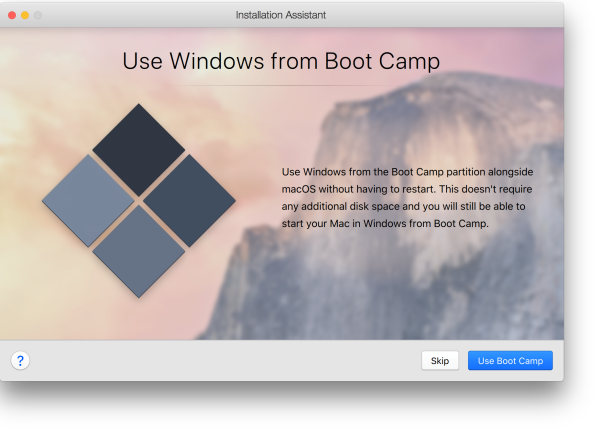Click the top diamond of the Windows logo
The width and height of the screenshot is (600, 433).
(139, 148)
